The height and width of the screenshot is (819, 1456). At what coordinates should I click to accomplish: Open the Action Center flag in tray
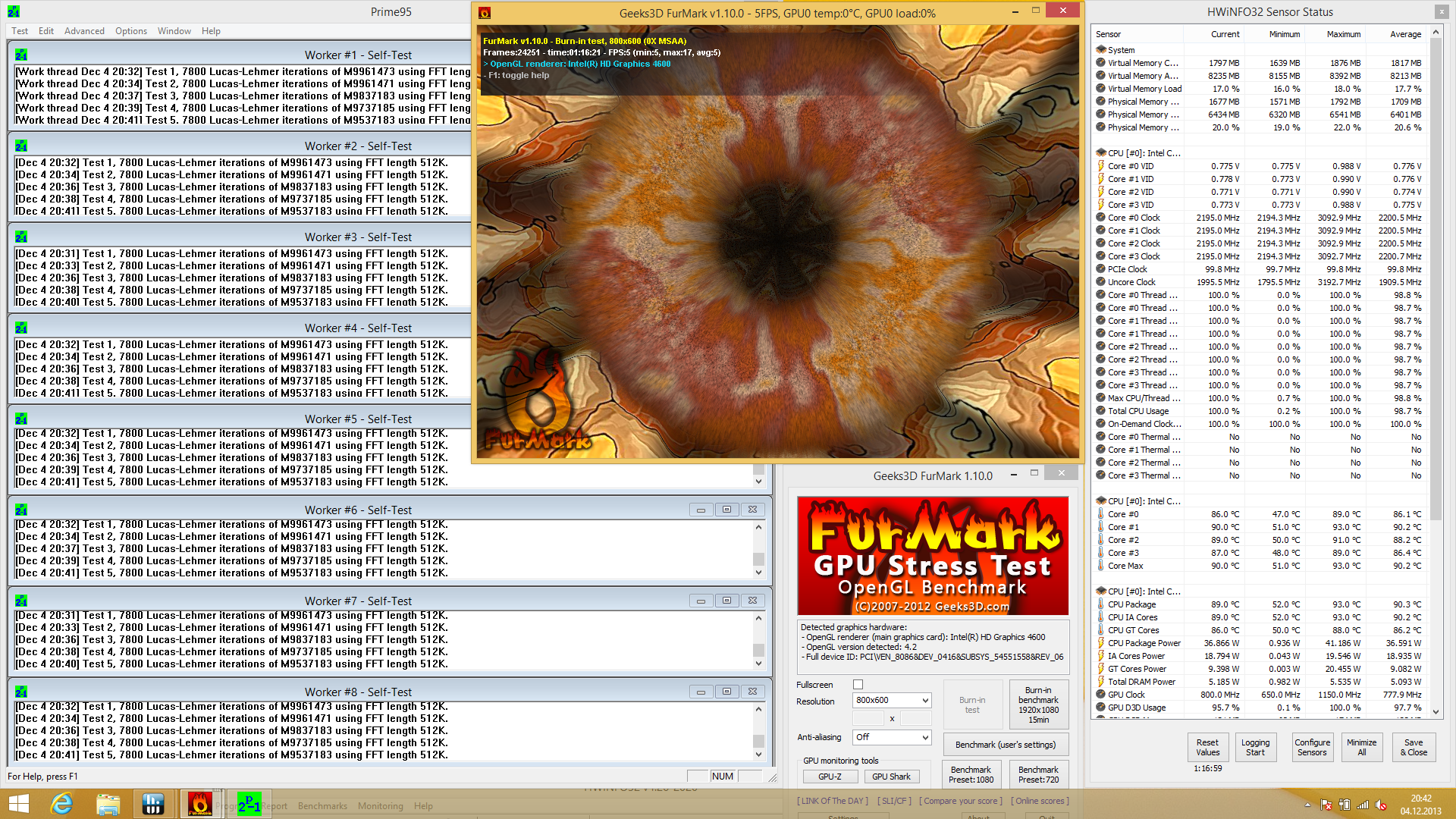point(1326,805)
